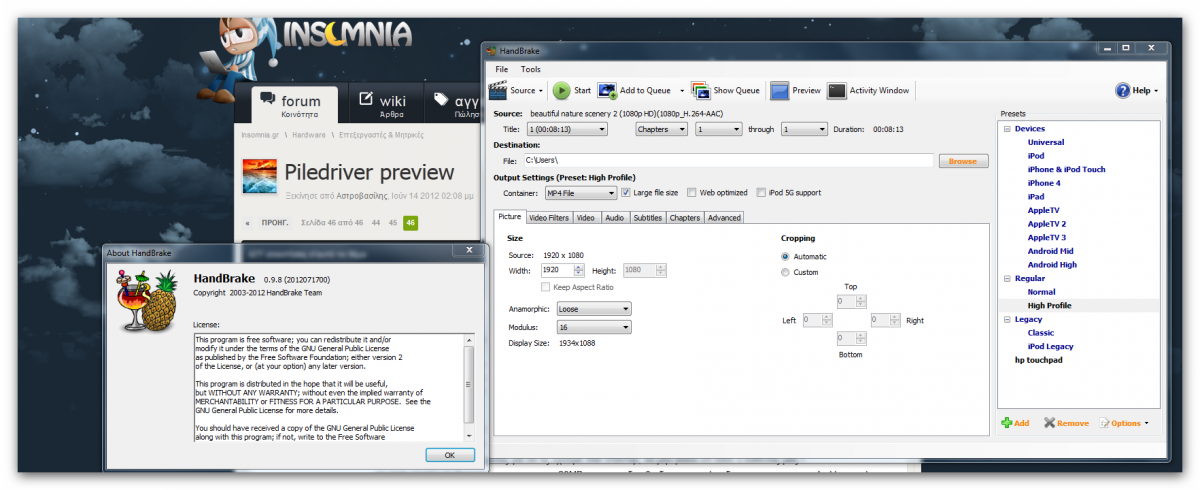Select the iPod Legacy preset
Screen dimensions: 1200x490
click(x=1050, y=347)
